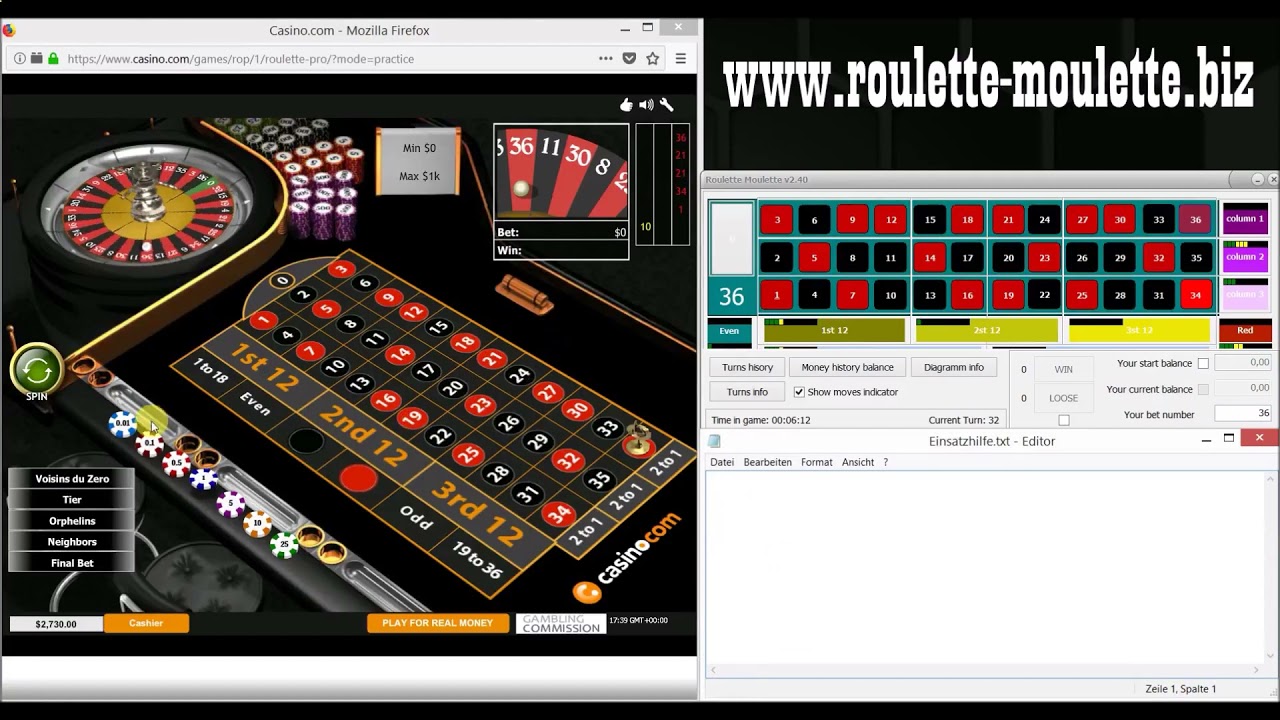The height and width of the screenshot is (720, 1280).
Task: Select the 0.1 red chip
Action: pyautogui.click(x=149, y=443)
